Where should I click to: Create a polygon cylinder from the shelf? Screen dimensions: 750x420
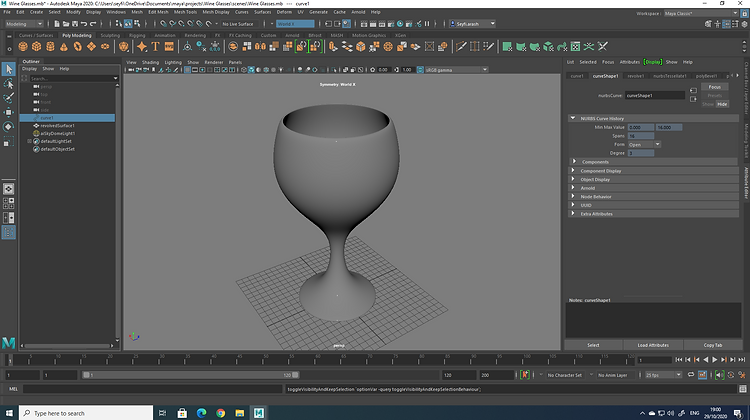pyautogui.click(x=50, y=46)
